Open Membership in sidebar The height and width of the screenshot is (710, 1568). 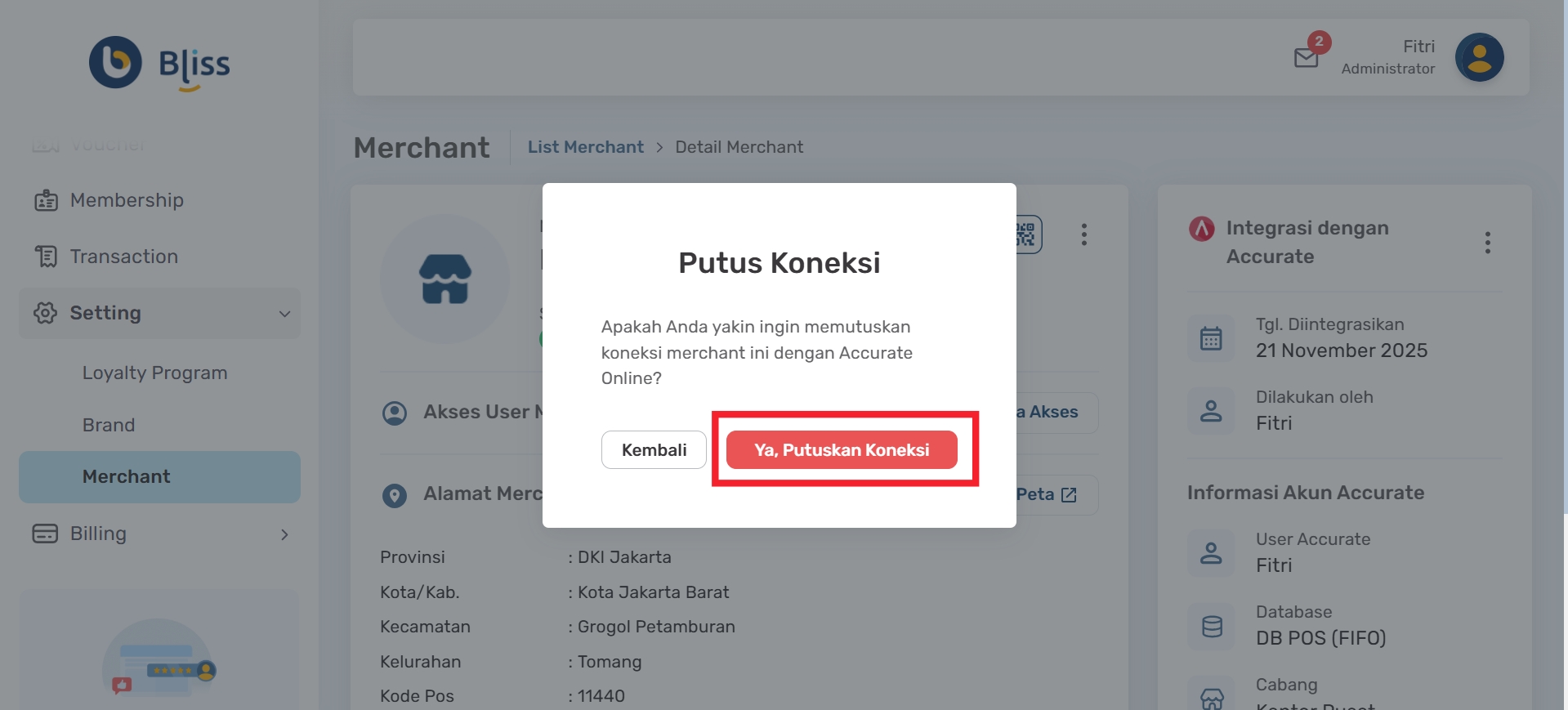(127, 200)
